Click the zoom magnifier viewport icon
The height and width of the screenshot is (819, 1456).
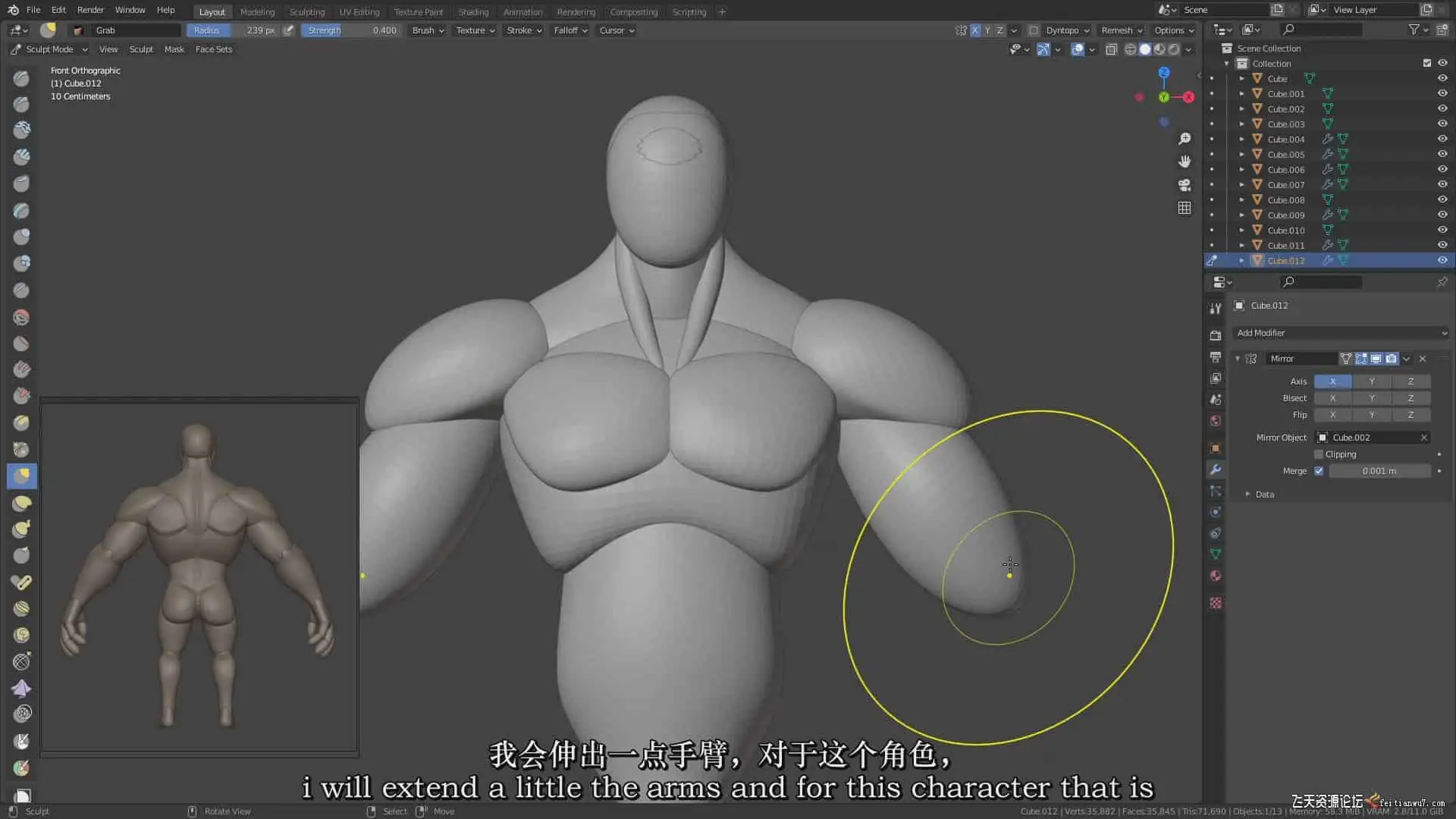pyautogui.click(x=1184, y=139)
